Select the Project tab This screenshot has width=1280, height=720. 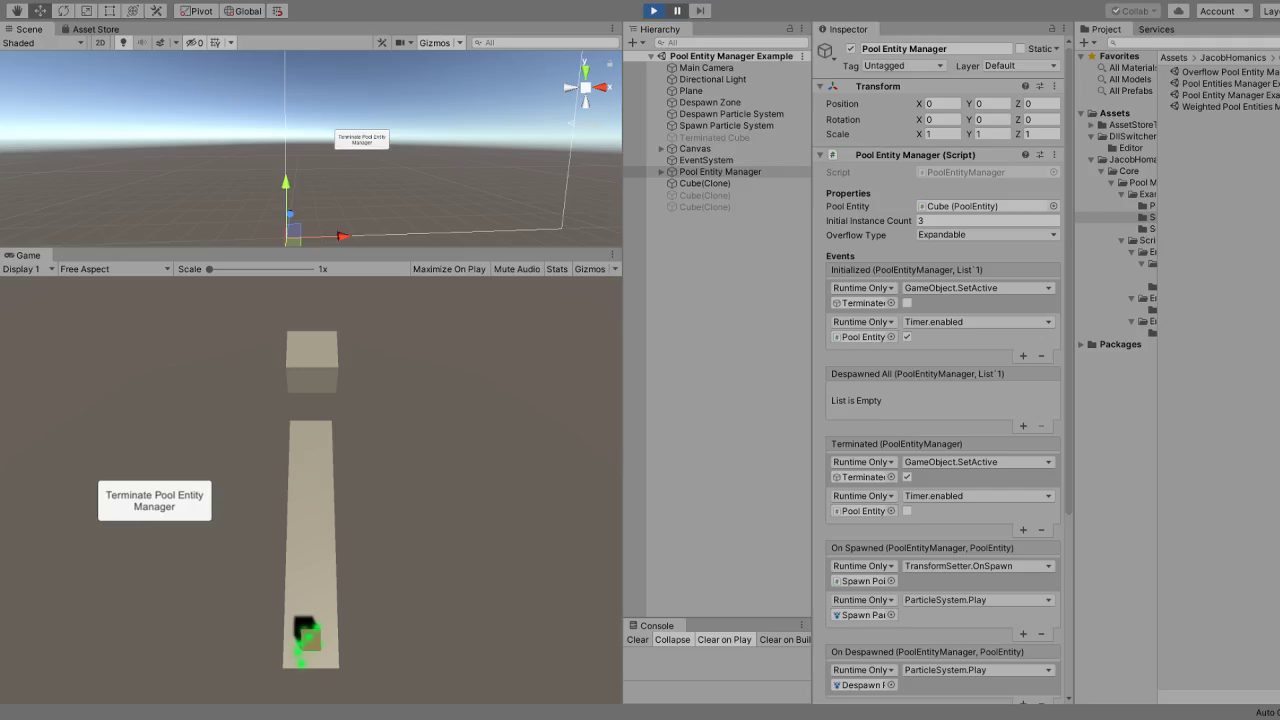[x=1100, y=29]
